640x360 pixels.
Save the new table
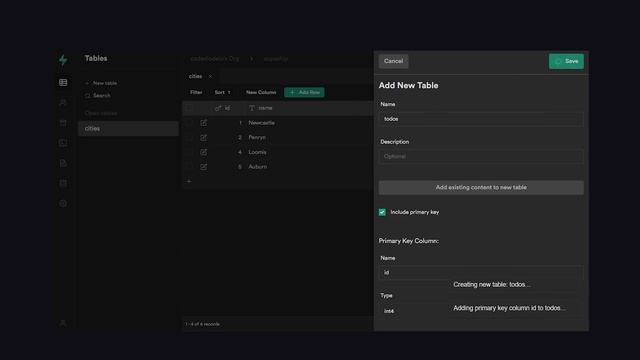click(566, 61)
